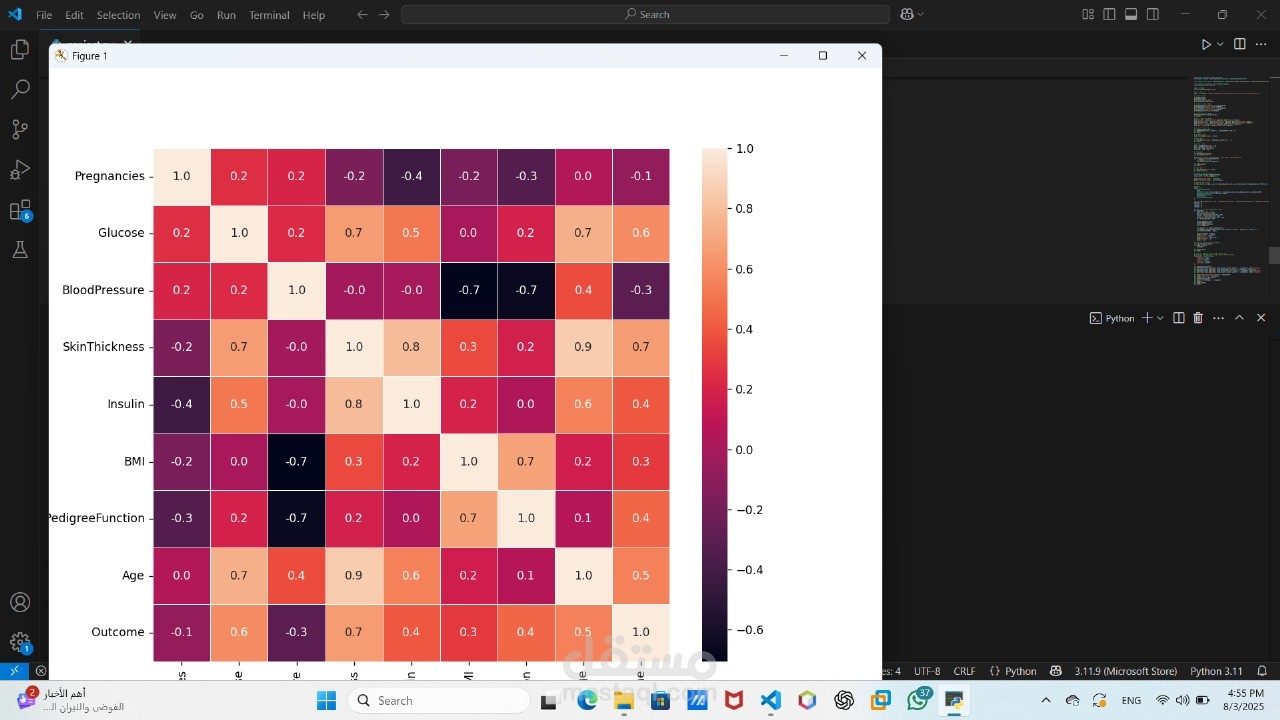Open the terminal launch profile dropdown

[x=1160, y=318]
